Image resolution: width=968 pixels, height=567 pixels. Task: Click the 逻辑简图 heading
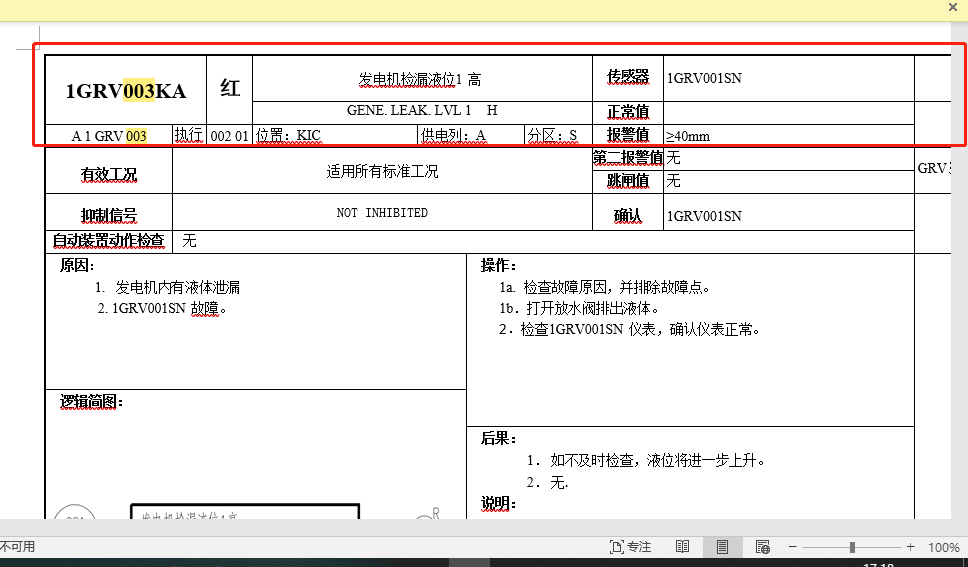90,402
